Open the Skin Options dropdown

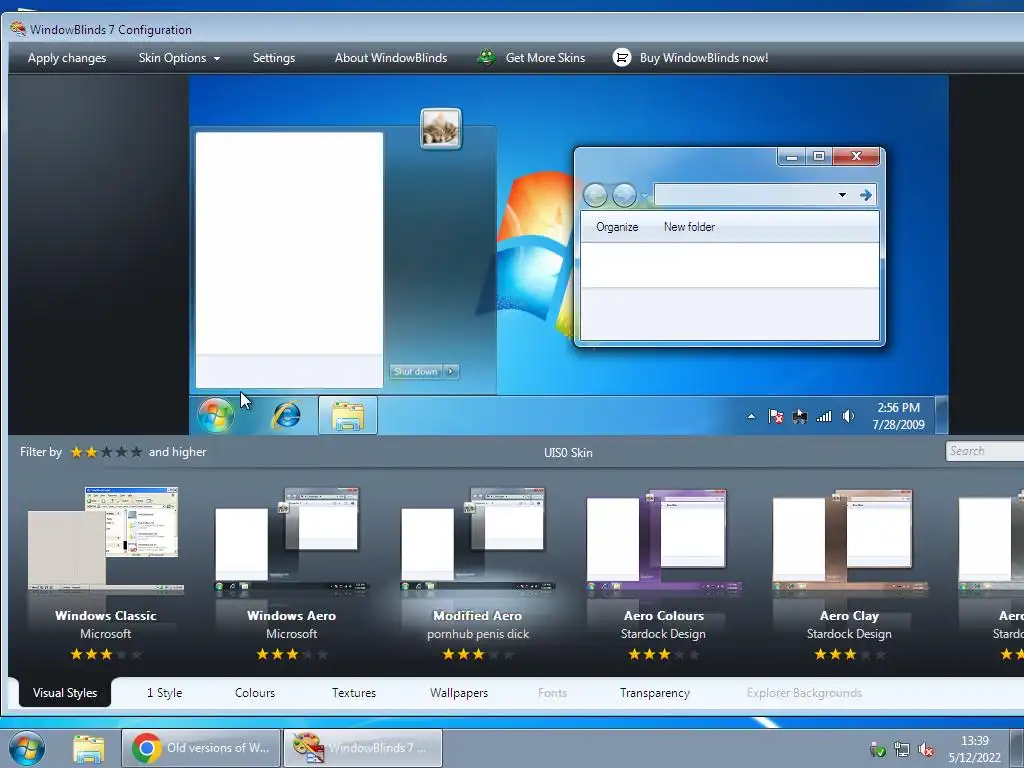179,58
